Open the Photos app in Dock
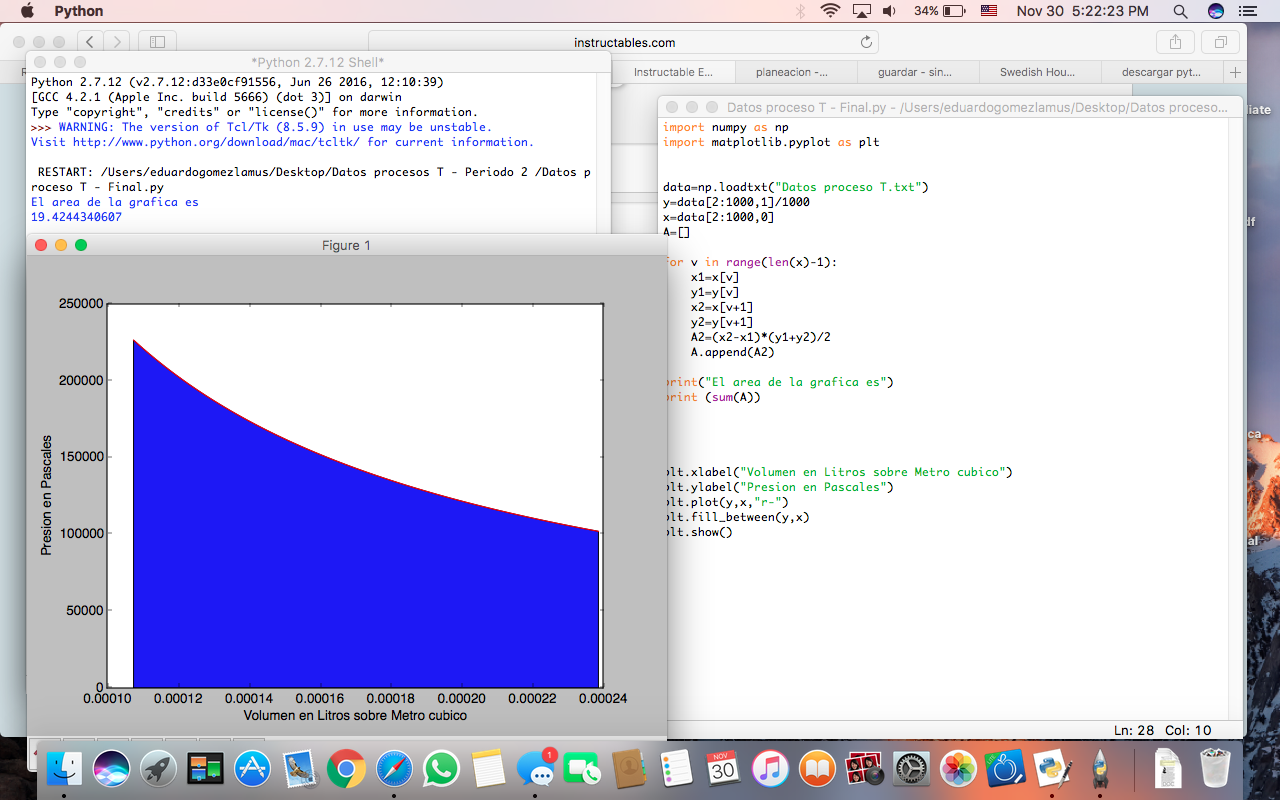 (958, 768)
